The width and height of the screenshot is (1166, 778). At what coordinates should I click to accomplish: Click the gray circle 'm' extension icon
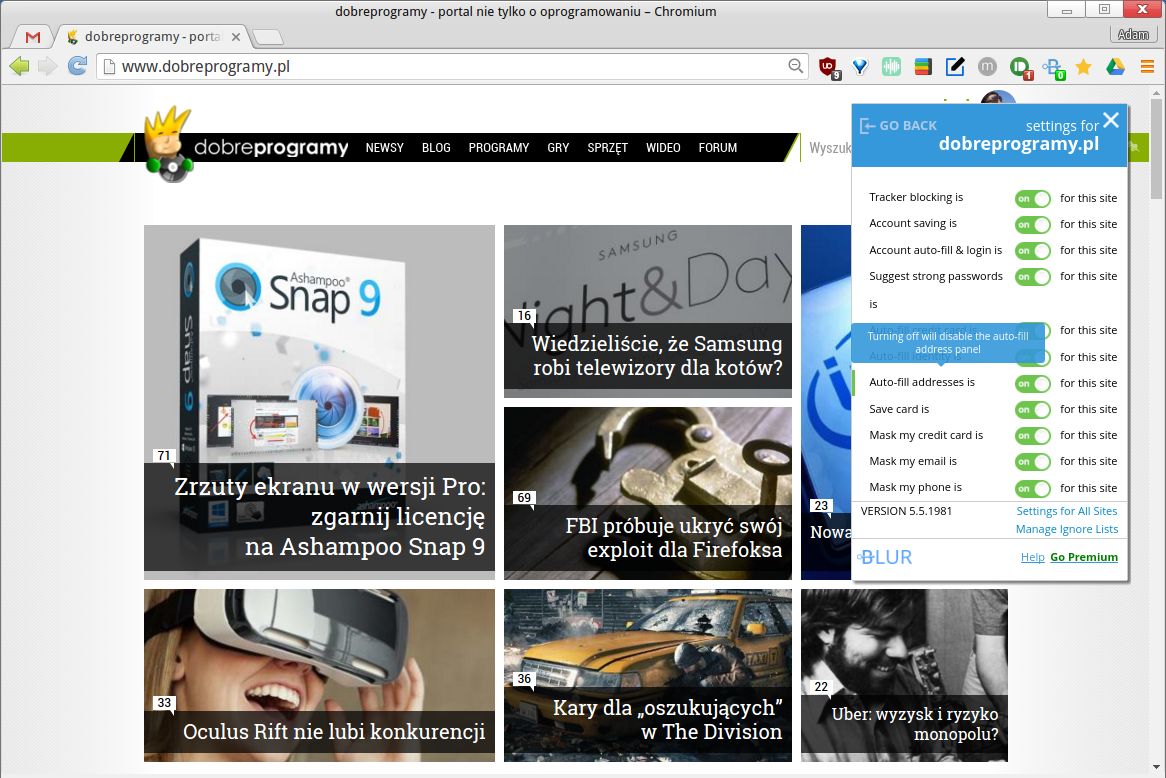pos(987,67)
